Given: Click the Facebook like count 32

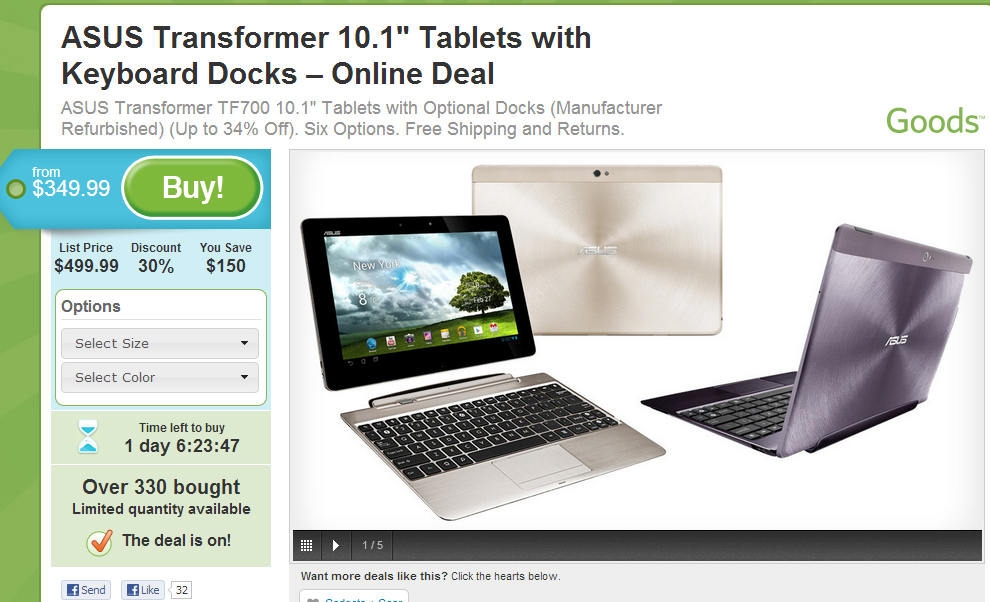Looking at the screenshot, I should click(181, 590).
